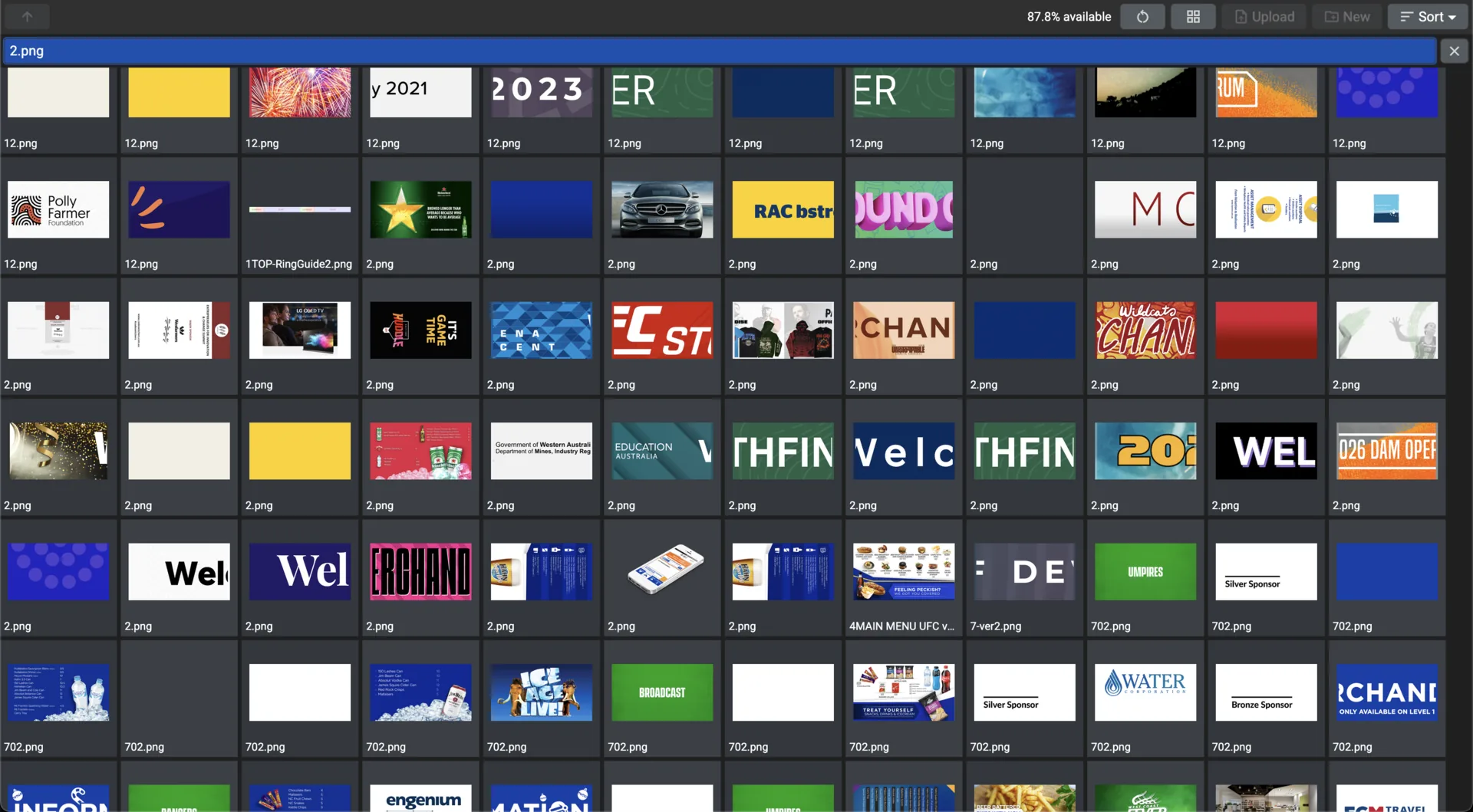Select the black WEL thumbnail
1473x812 pixels.
1266,451
